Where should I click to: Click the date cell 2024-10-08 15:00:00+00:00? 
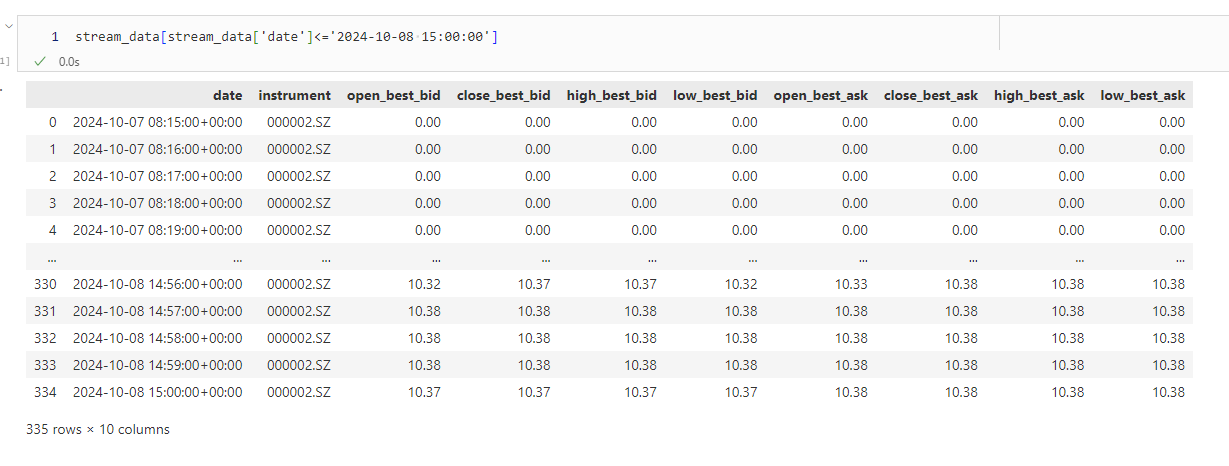tap(157, 392)
